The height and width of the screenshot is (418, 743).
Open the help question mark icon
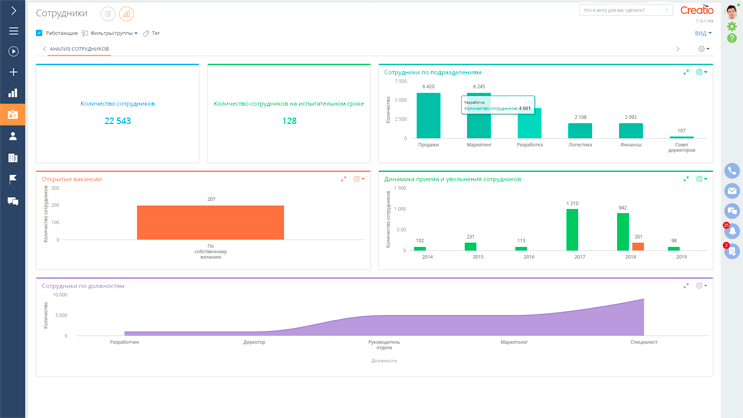point(732,38)
